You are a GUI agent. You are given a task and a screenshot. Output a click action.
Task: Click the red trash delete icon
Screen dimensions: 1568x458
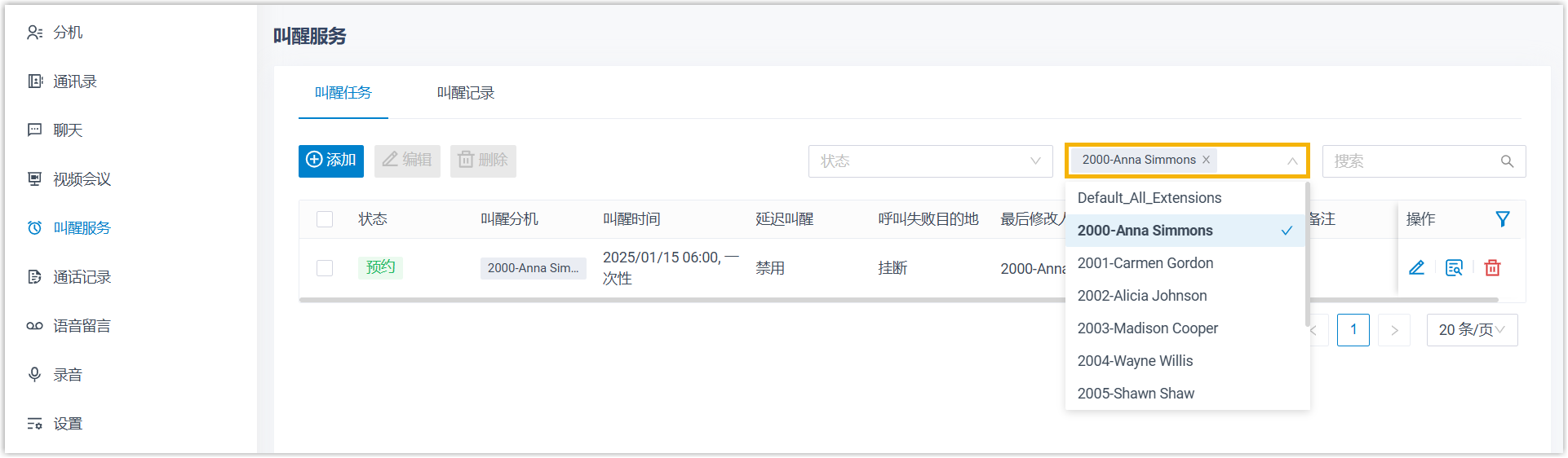tap(1492, 268)
